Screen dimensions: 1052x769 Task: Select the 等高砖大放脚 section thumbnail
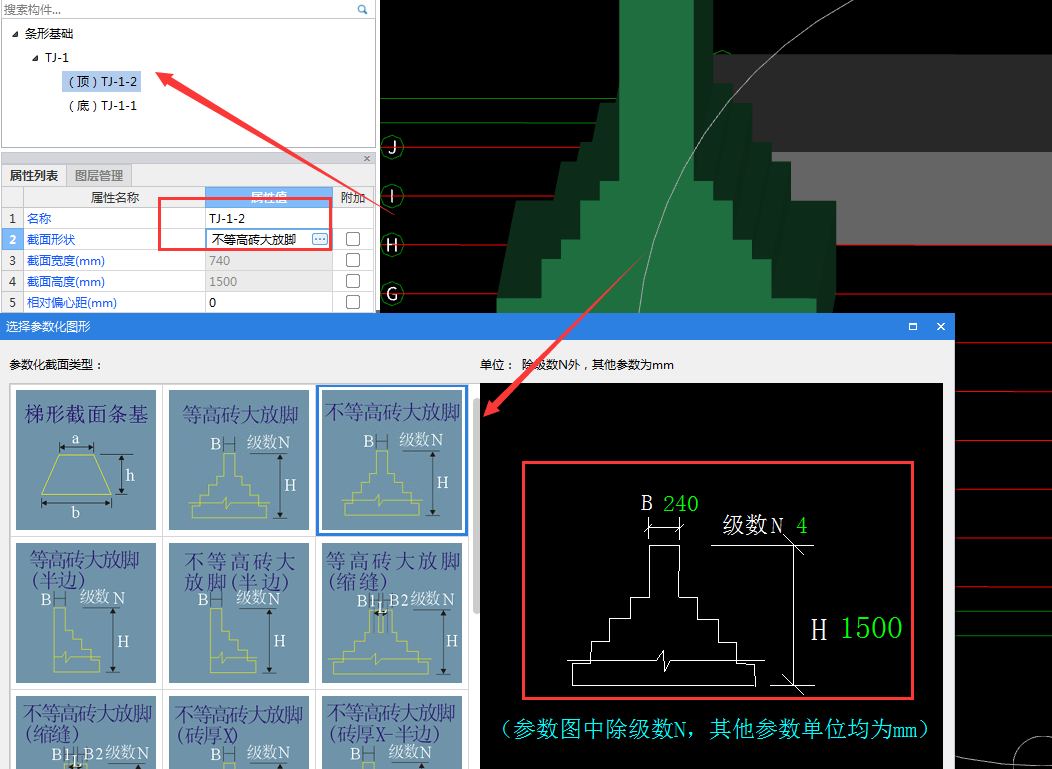coord(239,460)
